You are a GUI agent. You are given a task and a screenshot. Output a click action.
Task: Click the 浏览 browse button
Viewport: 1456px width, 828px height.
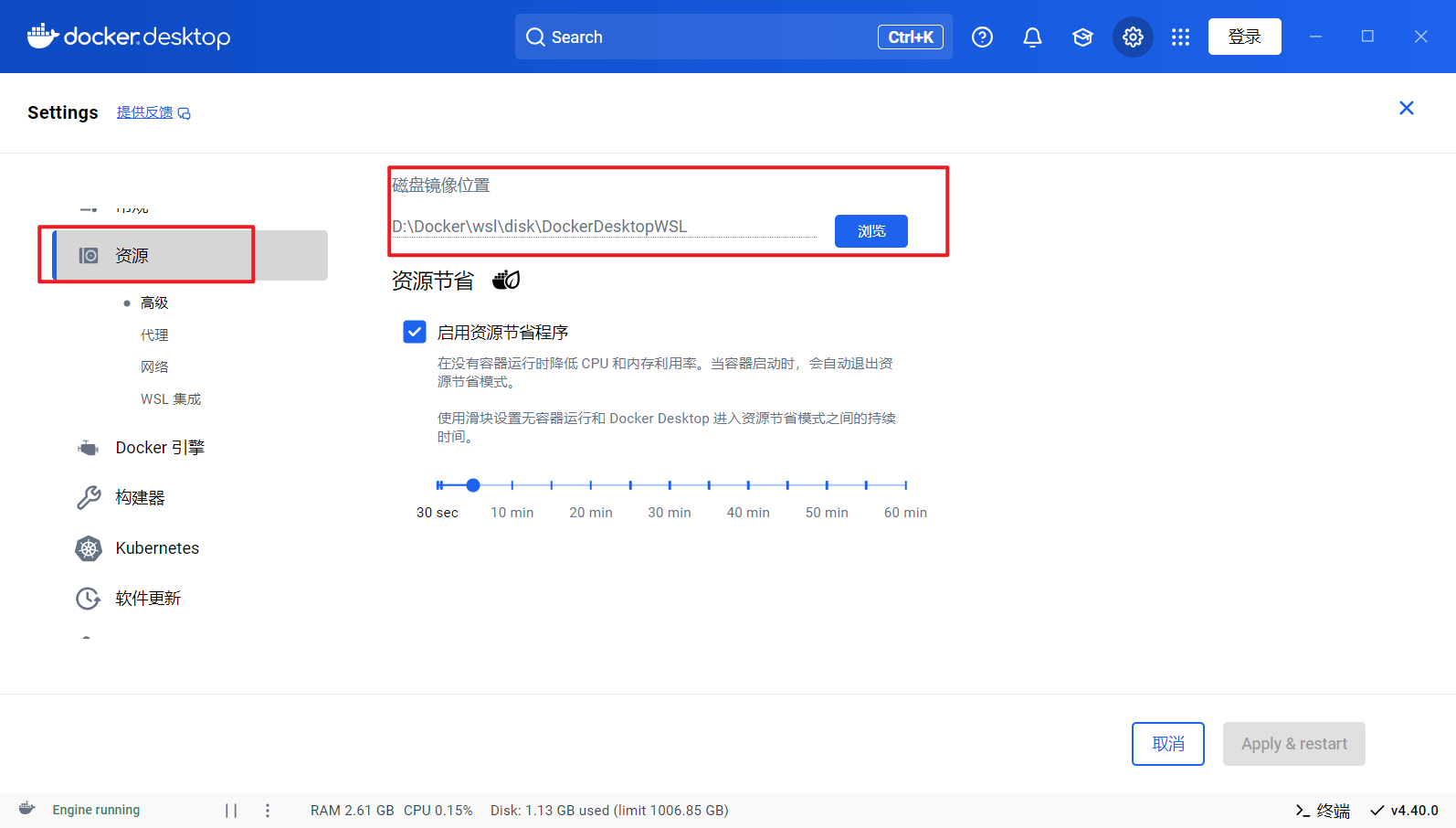pyautogui.click(x=871, y=231)
